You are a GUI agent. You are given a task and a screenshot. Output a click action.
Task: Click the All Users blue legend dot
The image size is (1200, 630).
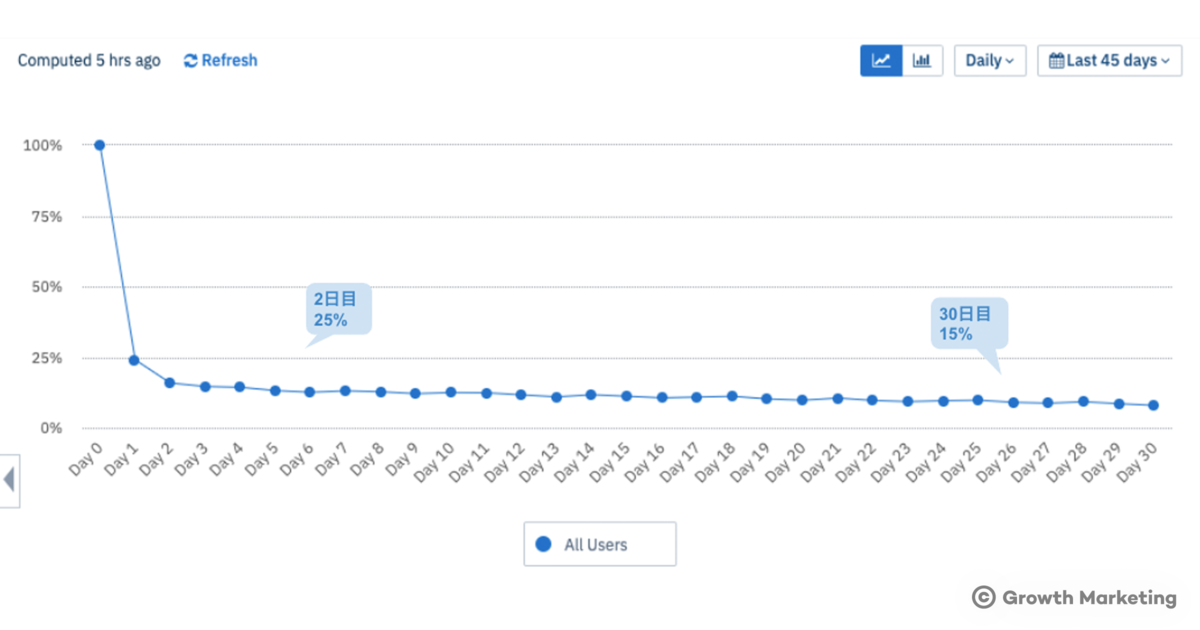[x=543, y=545]
